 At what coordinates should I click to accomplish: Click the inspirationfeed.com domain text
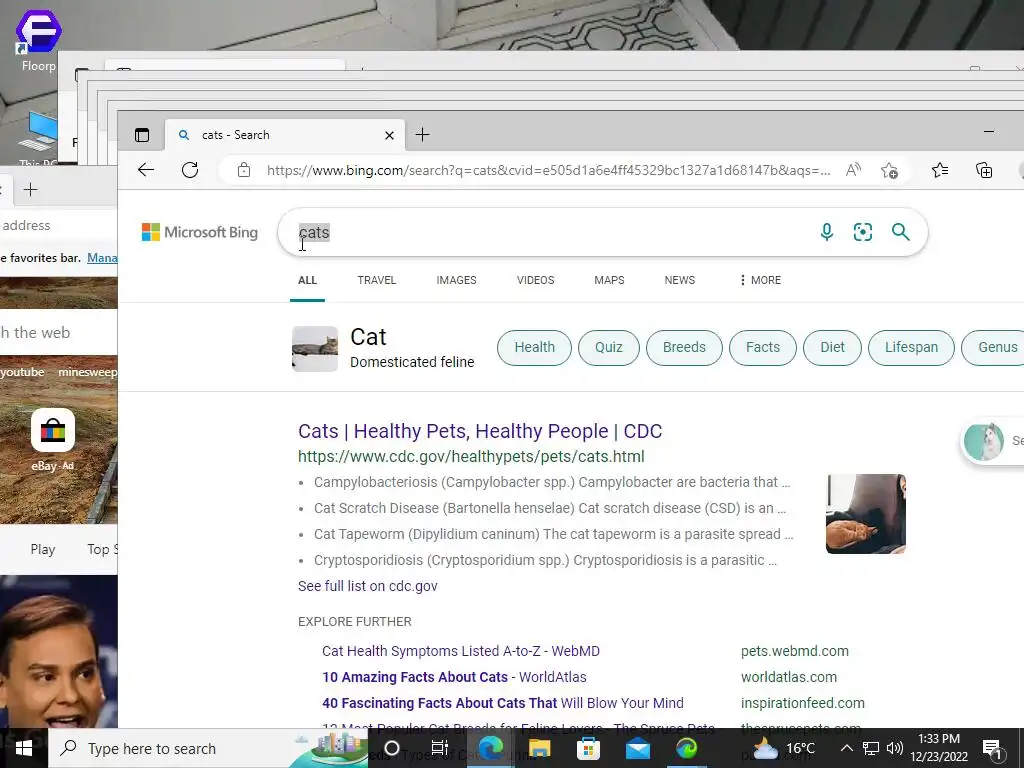[x=803, y=703]
